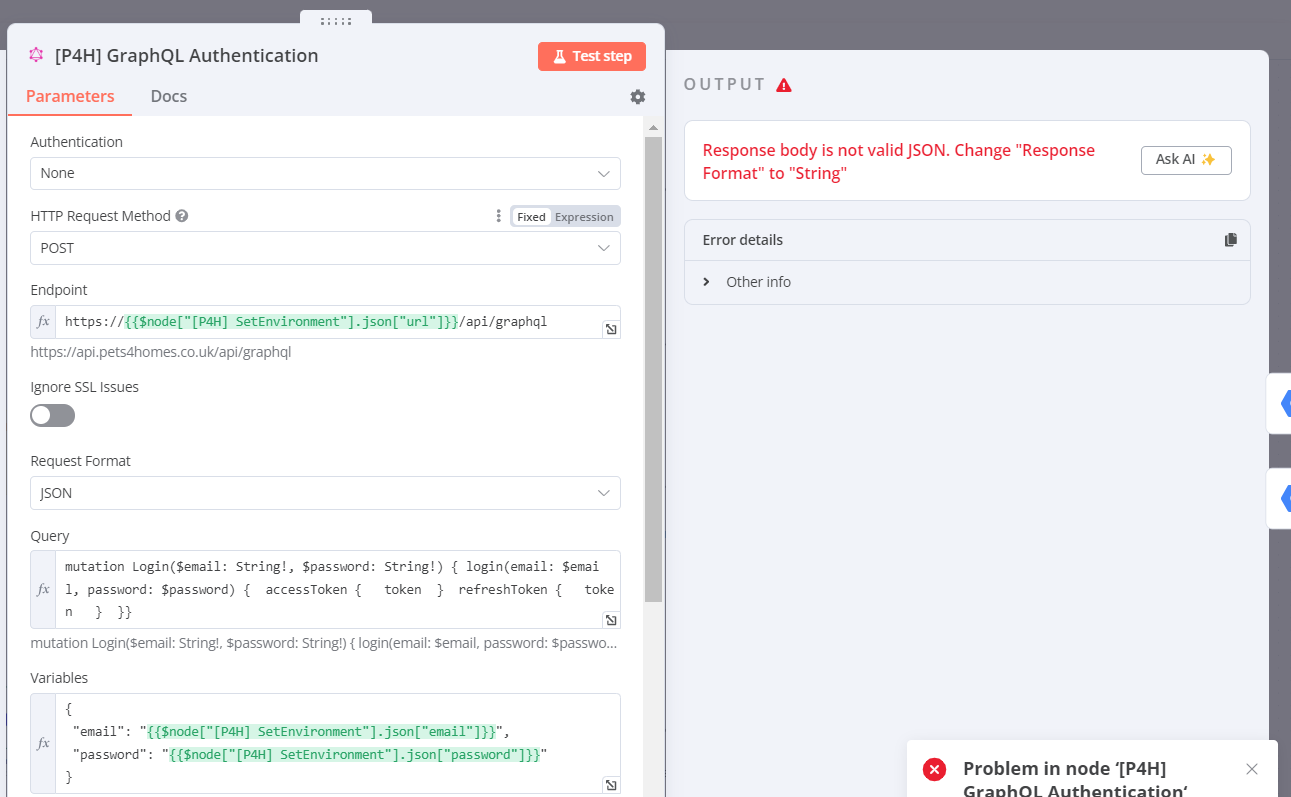Open HTTP Request Method options menu dots

click(x=498, y=216)
